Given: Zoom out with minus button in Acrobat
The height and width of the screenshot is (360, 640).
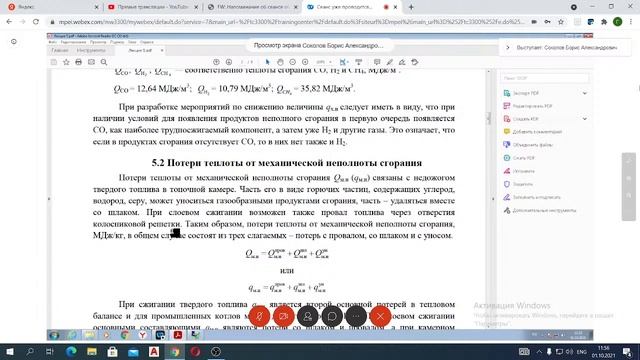Looking at the screenshot, I should coord(293,62).
